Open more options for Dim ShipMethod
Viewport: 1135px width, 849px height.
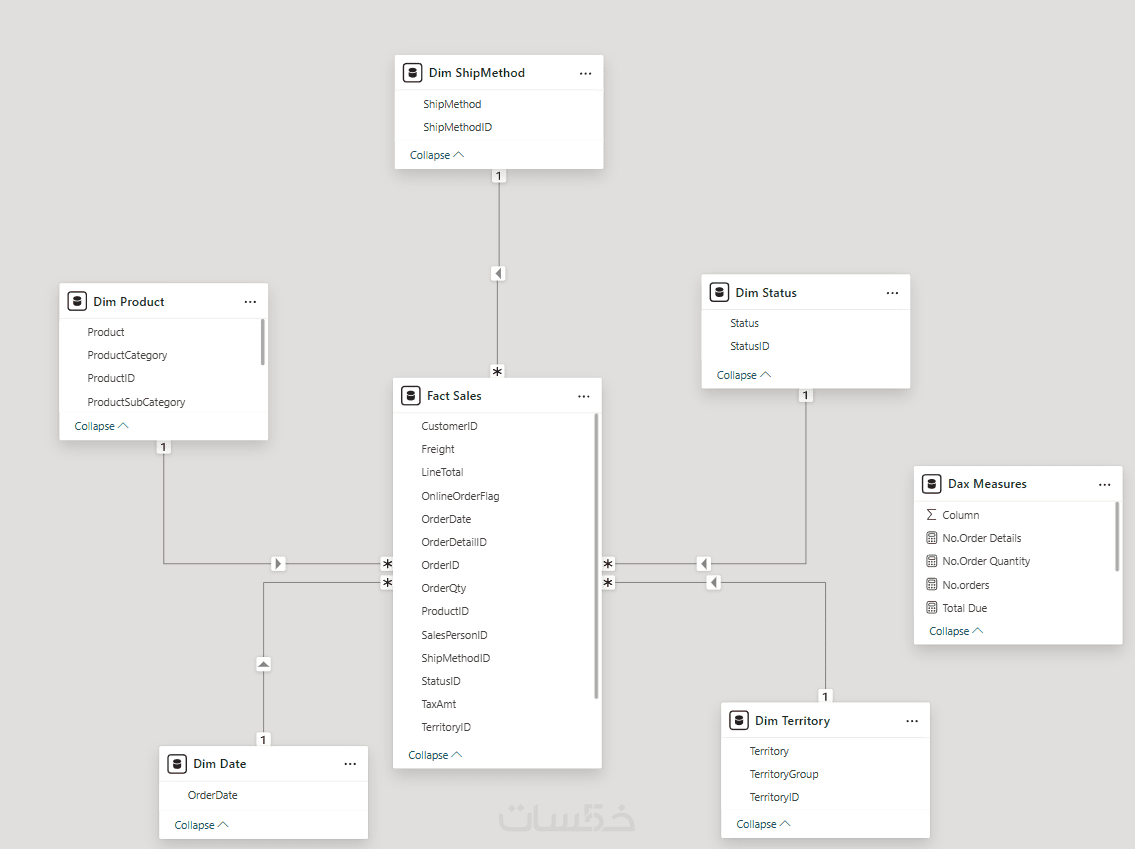point(585,73)
